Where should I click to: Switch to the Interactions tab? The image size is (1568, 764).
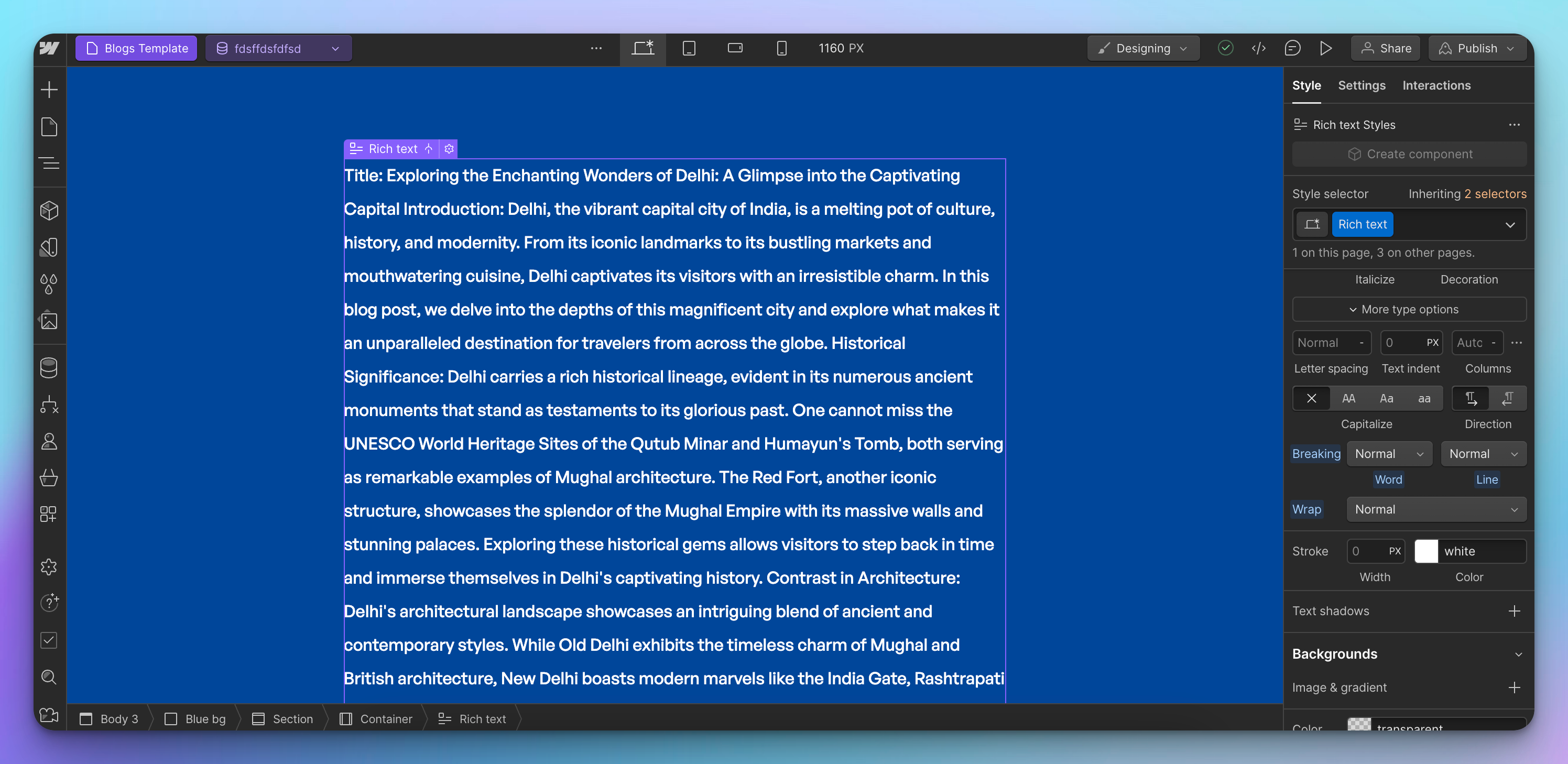point(1436,86)
